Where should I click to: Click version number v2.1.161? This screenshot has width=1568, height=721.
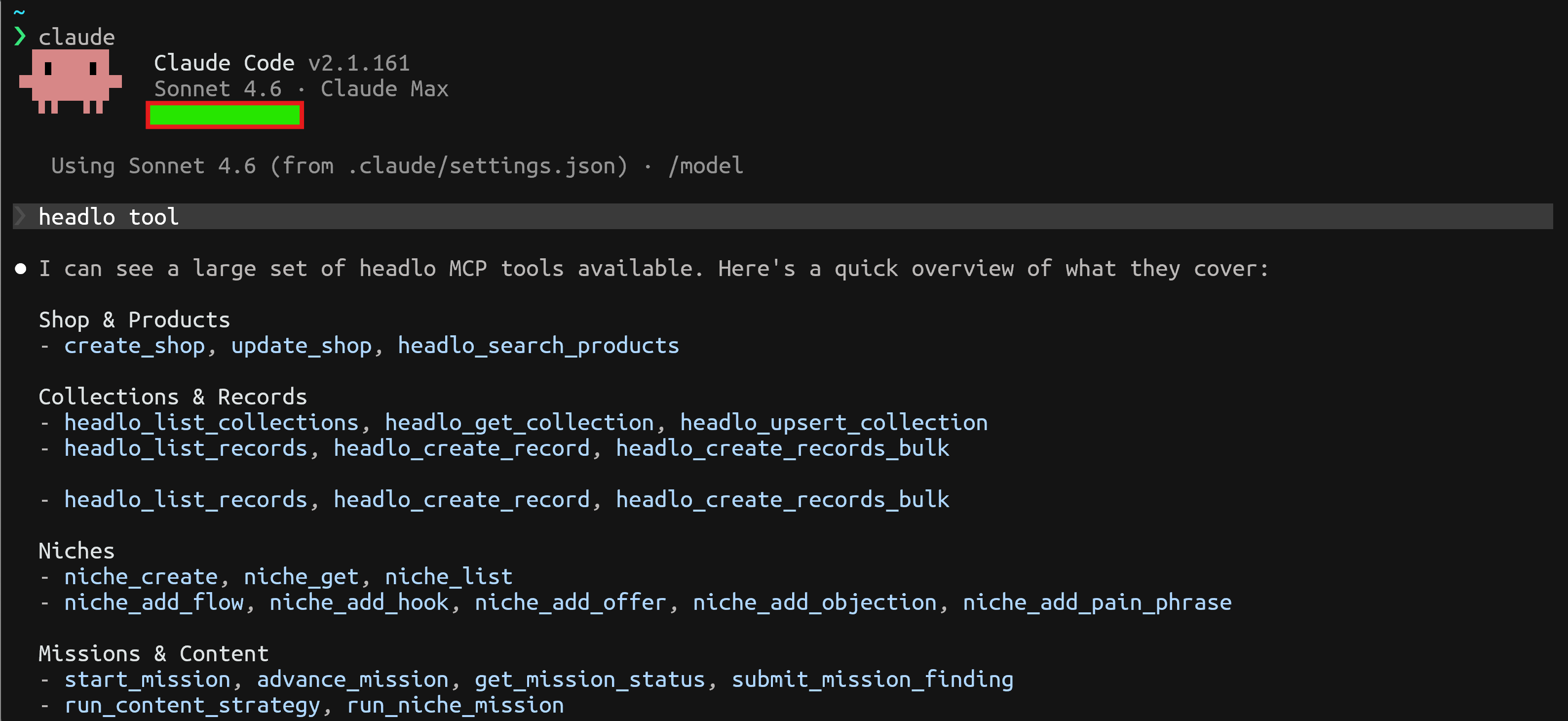[359, 63]
